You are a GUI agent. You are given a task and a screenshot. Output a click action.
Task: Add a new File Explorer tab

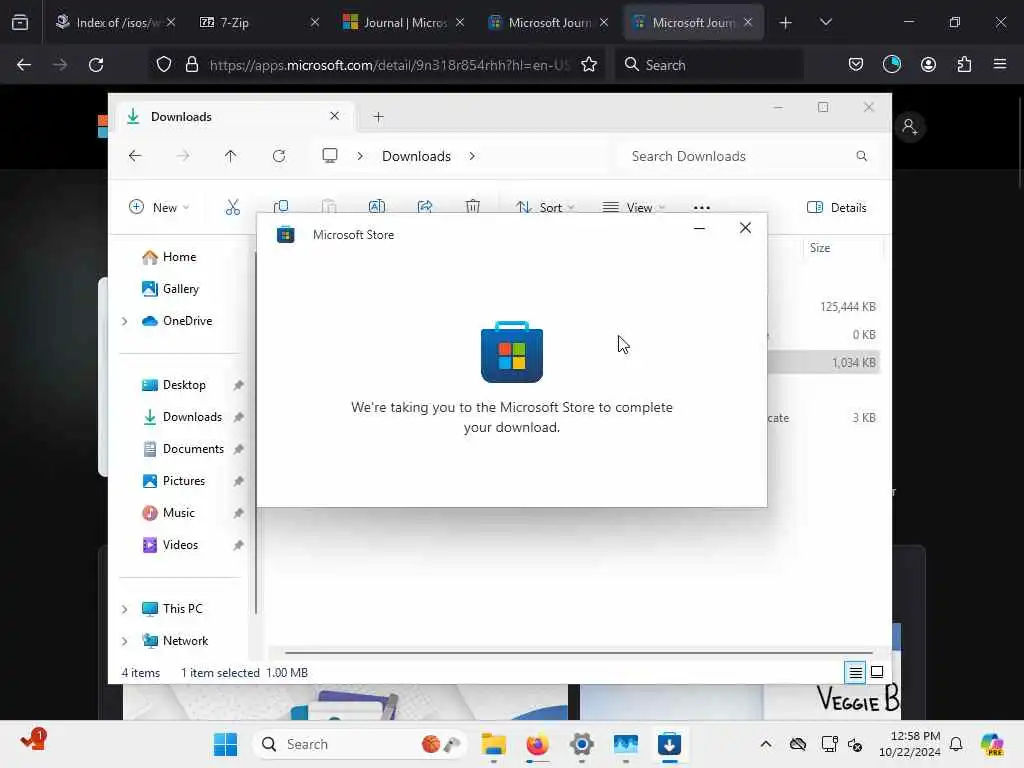[x=378, y=117]
